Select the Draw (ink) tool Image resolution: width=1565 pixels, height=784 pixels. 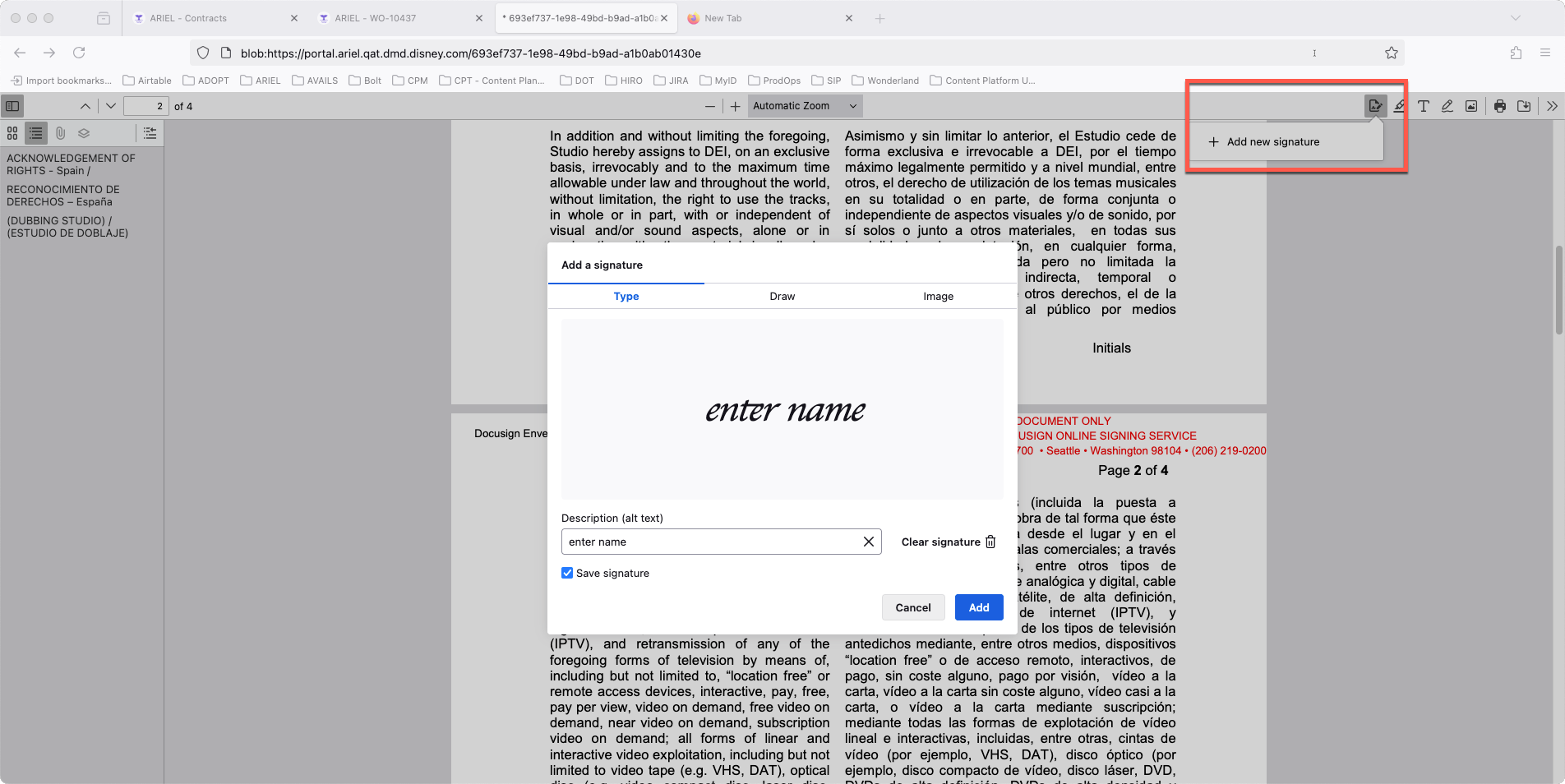[1447, 106]
